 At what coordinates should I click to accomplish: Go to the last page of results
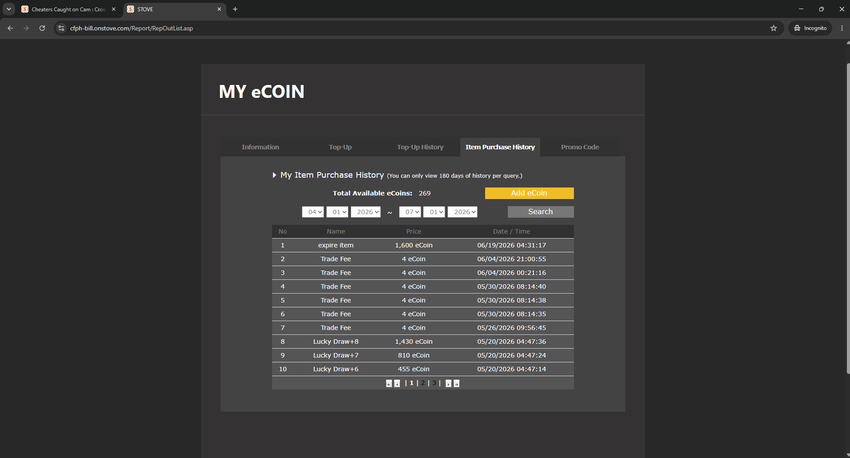point(456,383)
